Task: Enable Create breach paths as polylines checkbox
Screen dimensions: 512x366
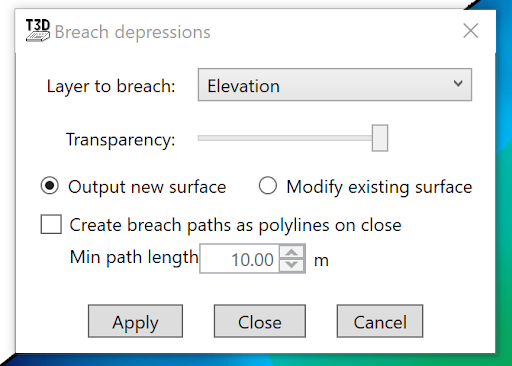Action: click(51, 224)
